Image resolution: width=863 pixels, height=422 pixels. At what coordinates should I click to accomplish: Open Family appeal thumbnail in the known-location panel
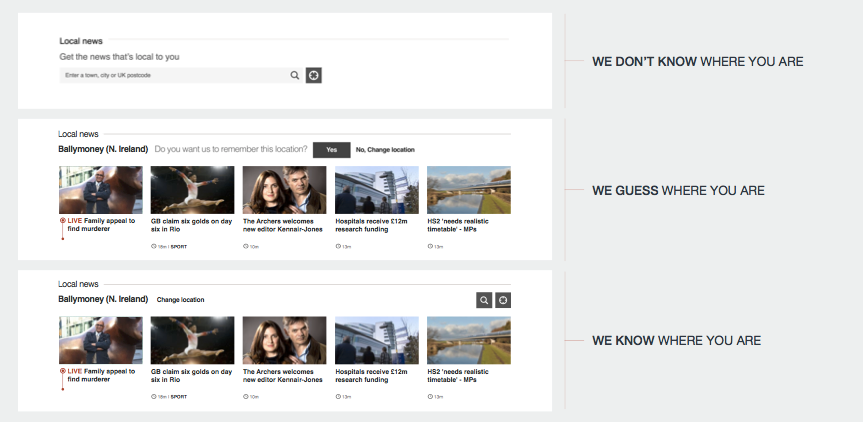[x=101, y=340]
